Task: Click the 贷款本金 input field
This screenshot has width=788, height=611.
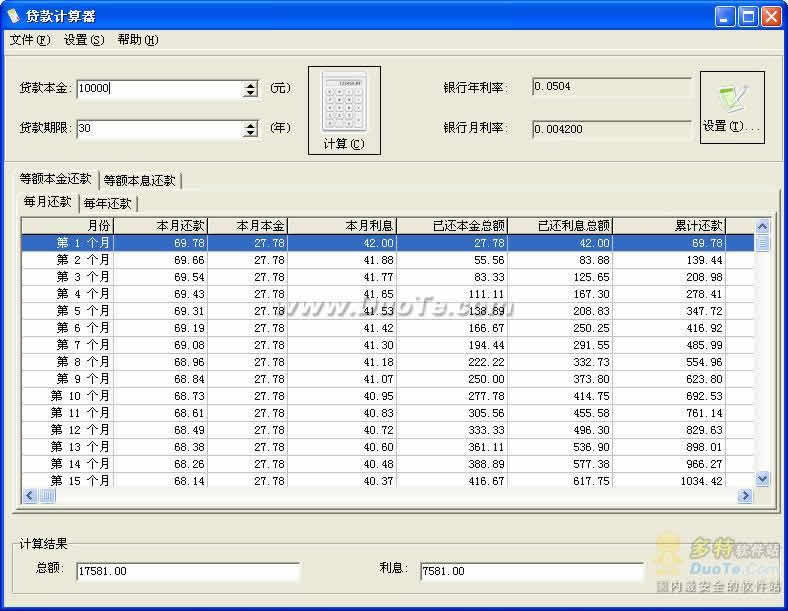Action: (x=158, y=88)
